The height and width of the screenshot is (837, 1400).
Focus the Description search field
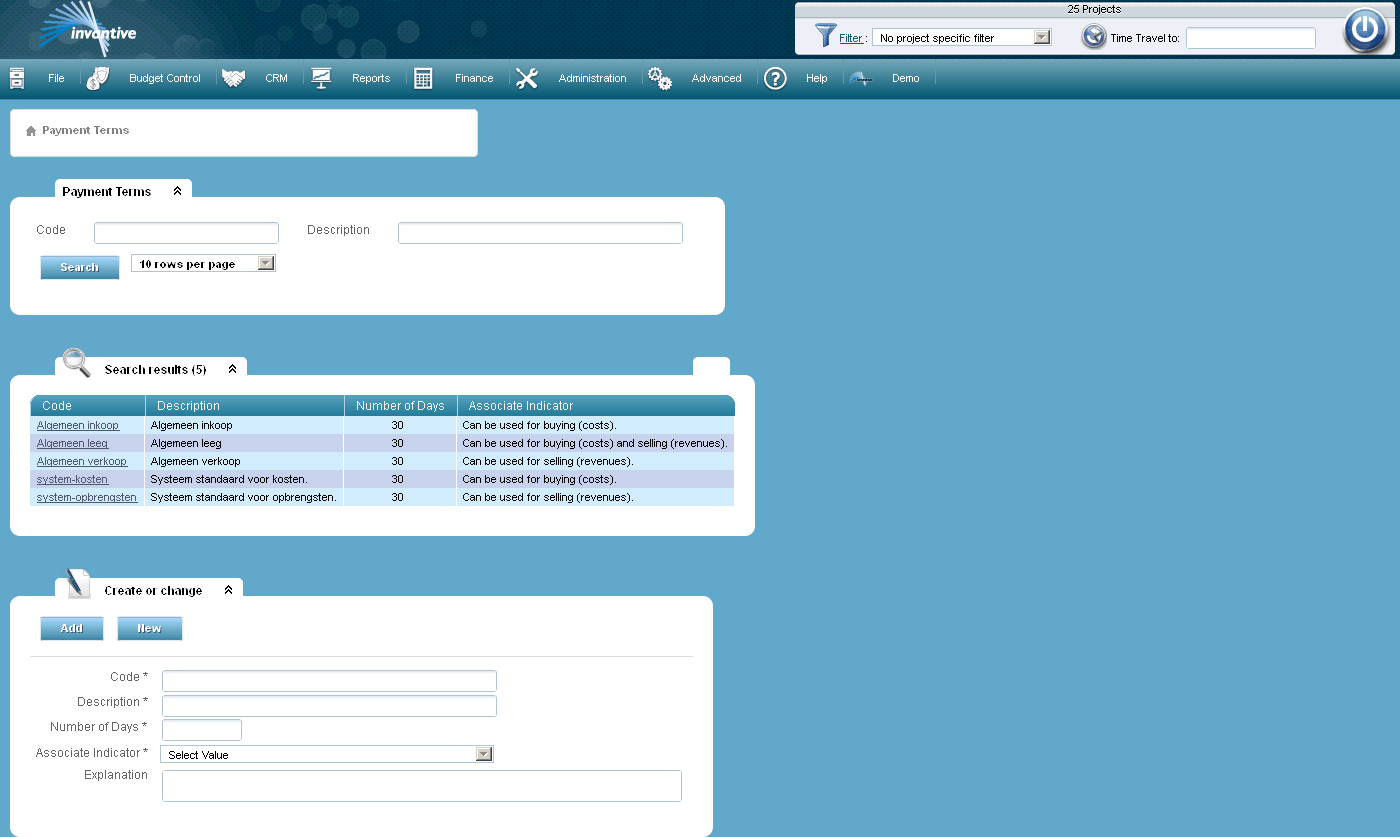[540, 233]
